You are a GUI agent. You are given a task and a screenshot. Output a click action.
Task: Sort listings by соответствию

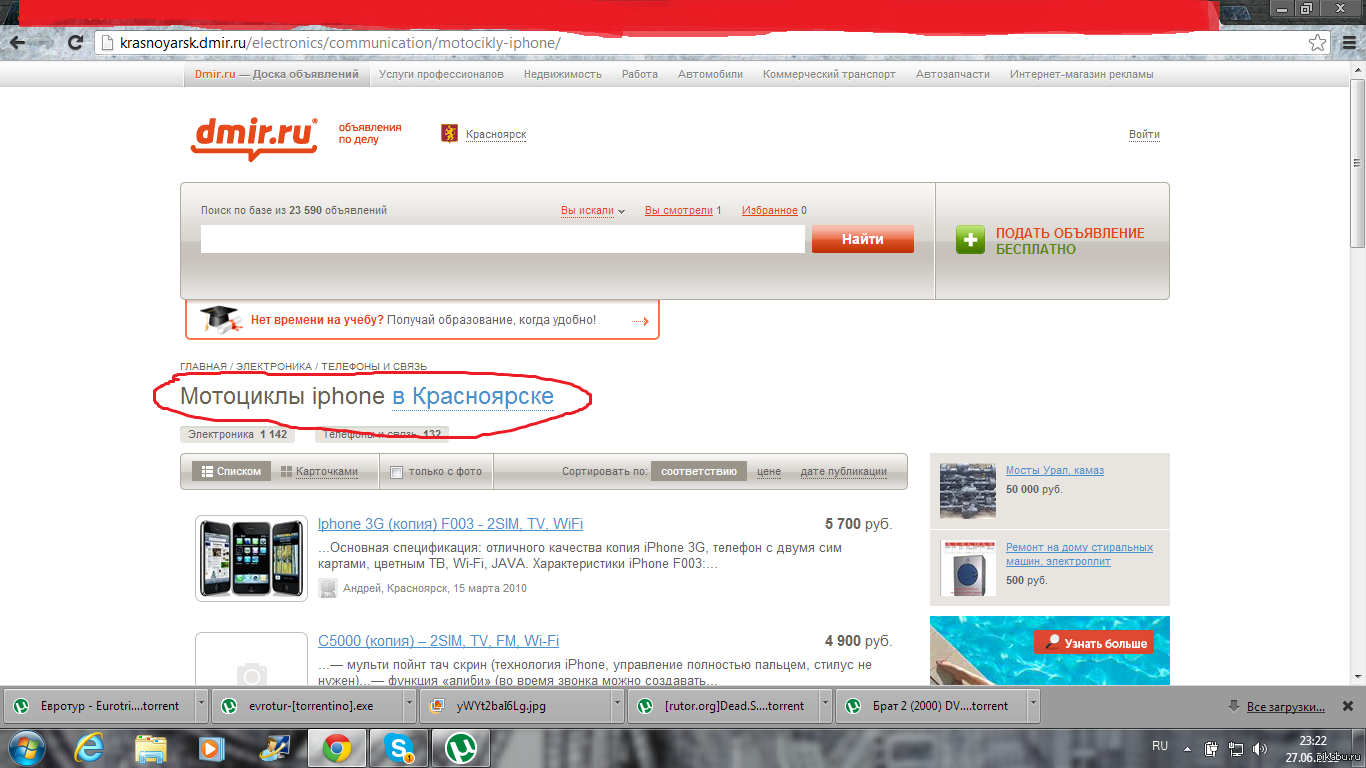699,471
